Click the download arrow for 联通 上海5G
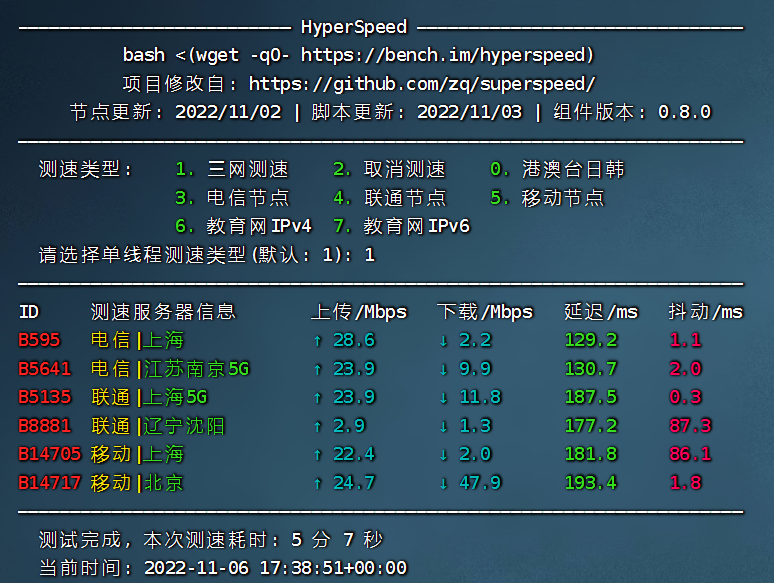 [x=443, y=397]
